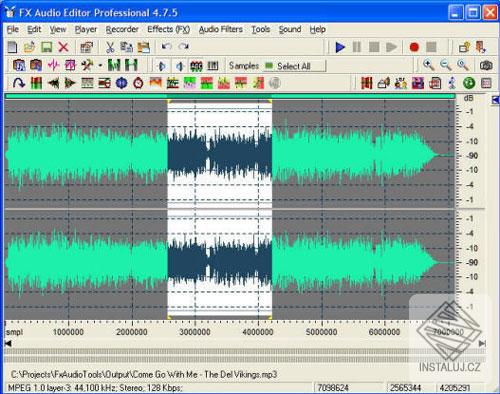Click the scissors Cut icon
Screen dimensions: 500x394
click(110, 47)
